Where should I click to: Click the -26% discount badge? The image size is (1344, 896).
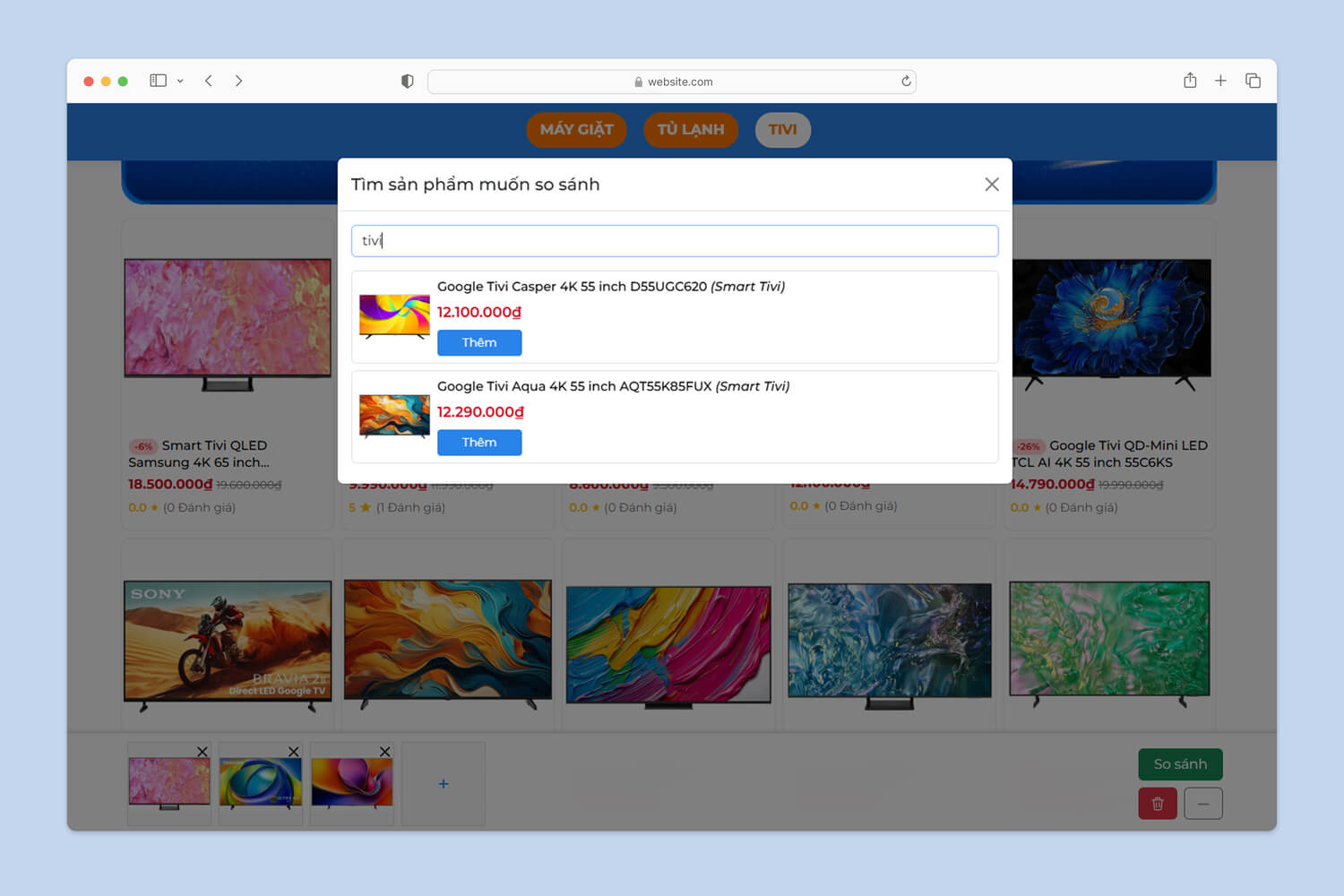(1029, 446)
